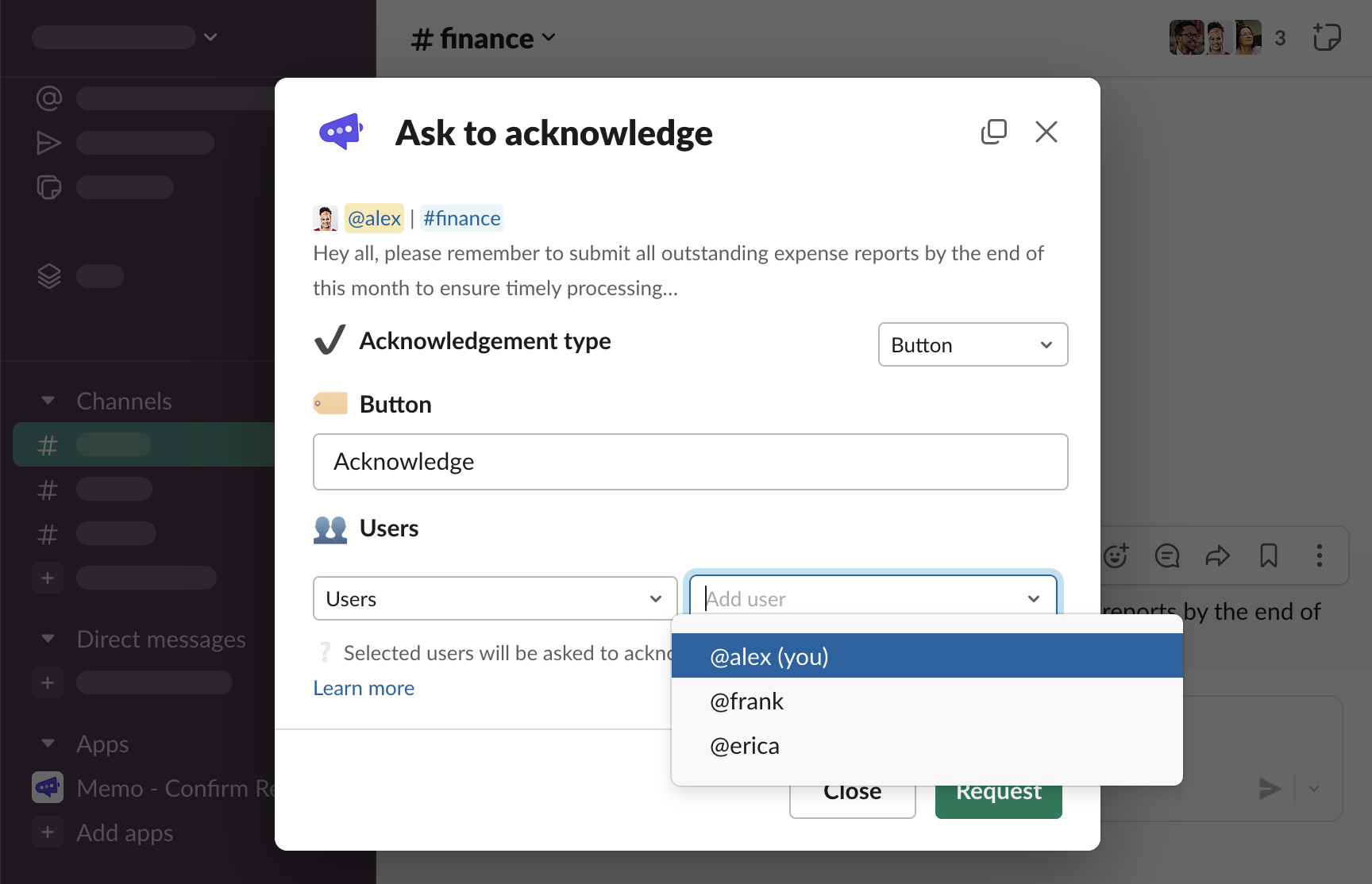Click the add emoji reaction icon
The image size is (1372, 884).
1116,555
